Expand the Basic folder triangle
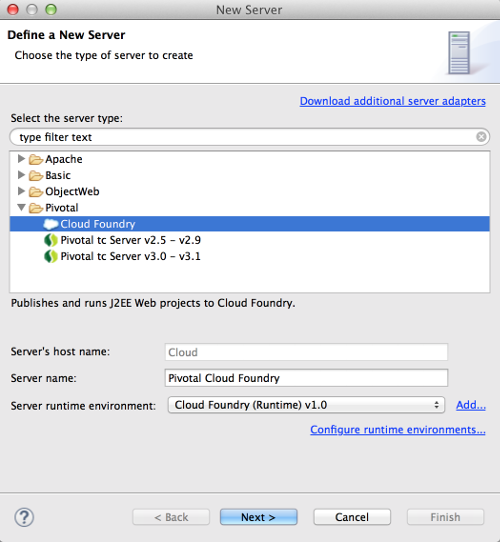The width and height of the screenshot is (500, 542). pyautogui.click(x=21, y=175)
